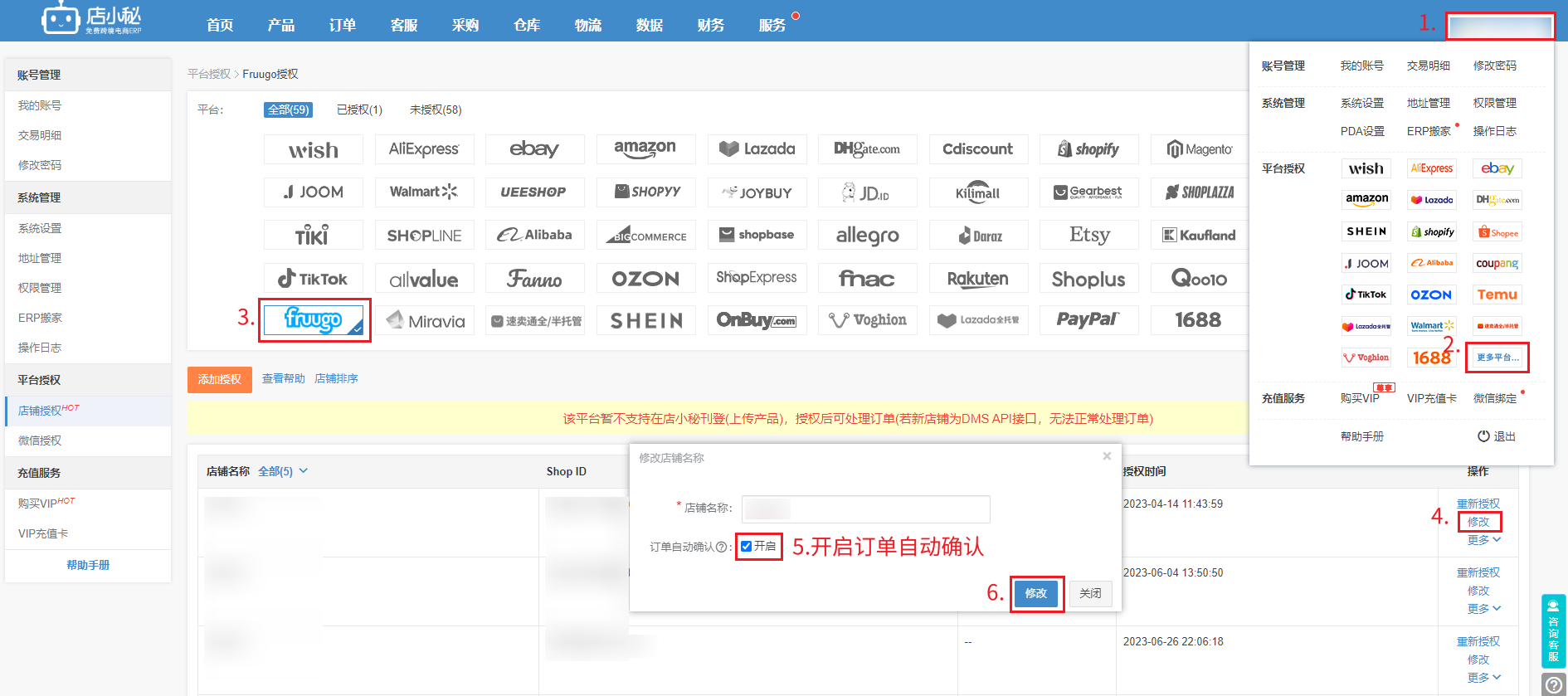
Task: Open the 店铺排序 link
Action: tap(336, 378)
